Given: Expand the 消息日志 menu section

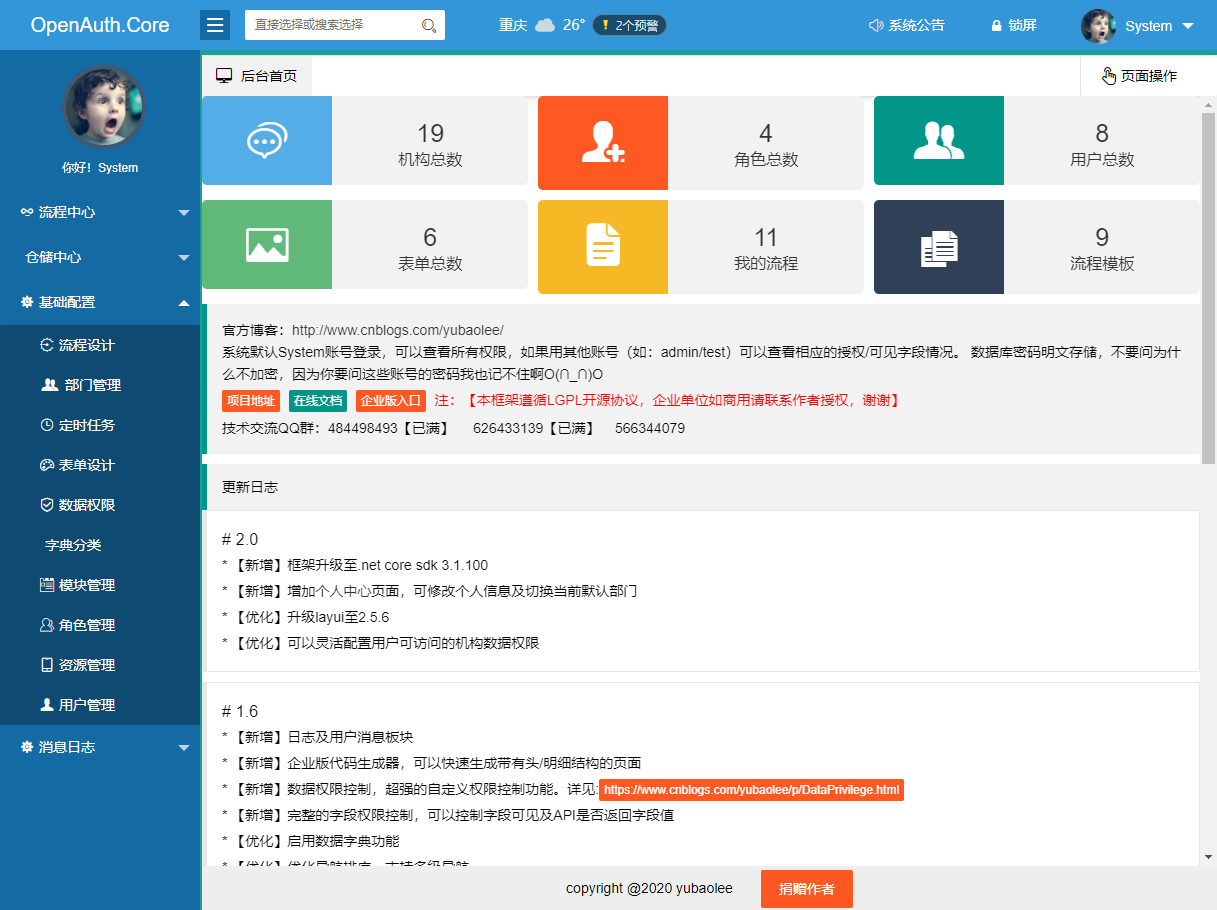Looking at the screenshot, I should pyautogui.click(x=100, y=747).
